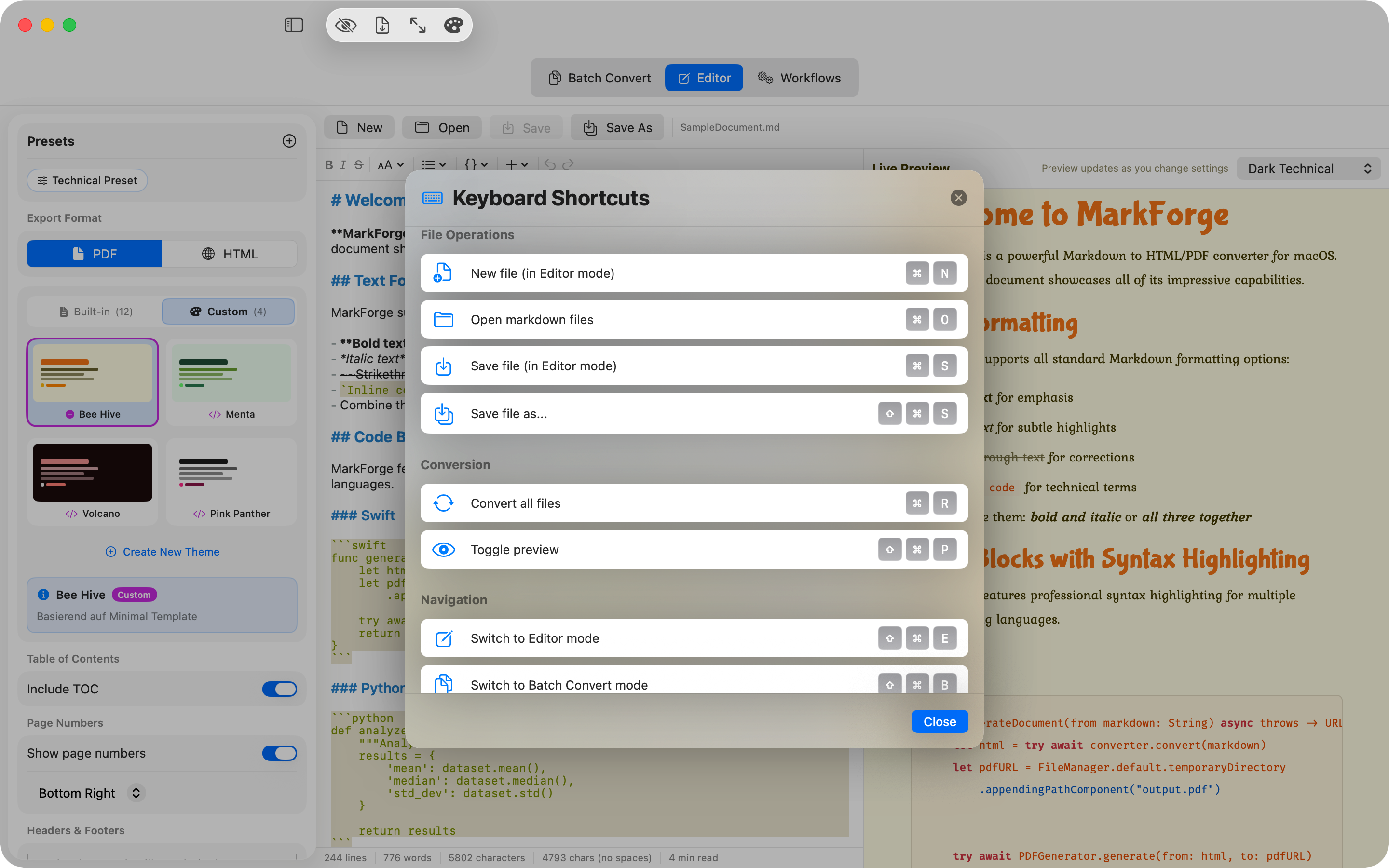1389x868 pixels.
Task: Click the Bee Hive info icon
Action: coord(43,595)
